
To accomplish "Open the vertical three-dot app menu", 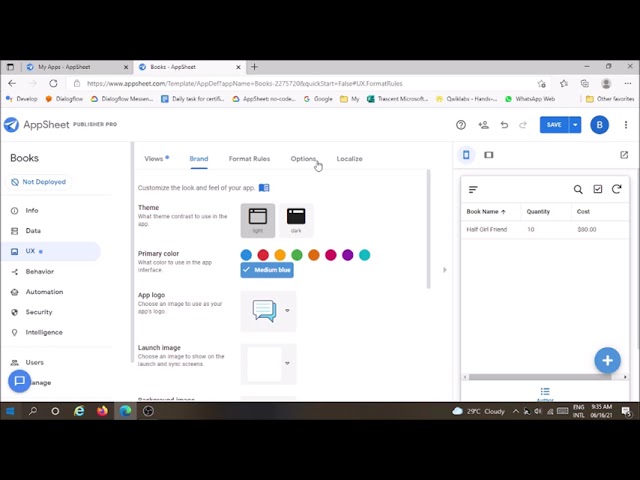I will point(626,125).
